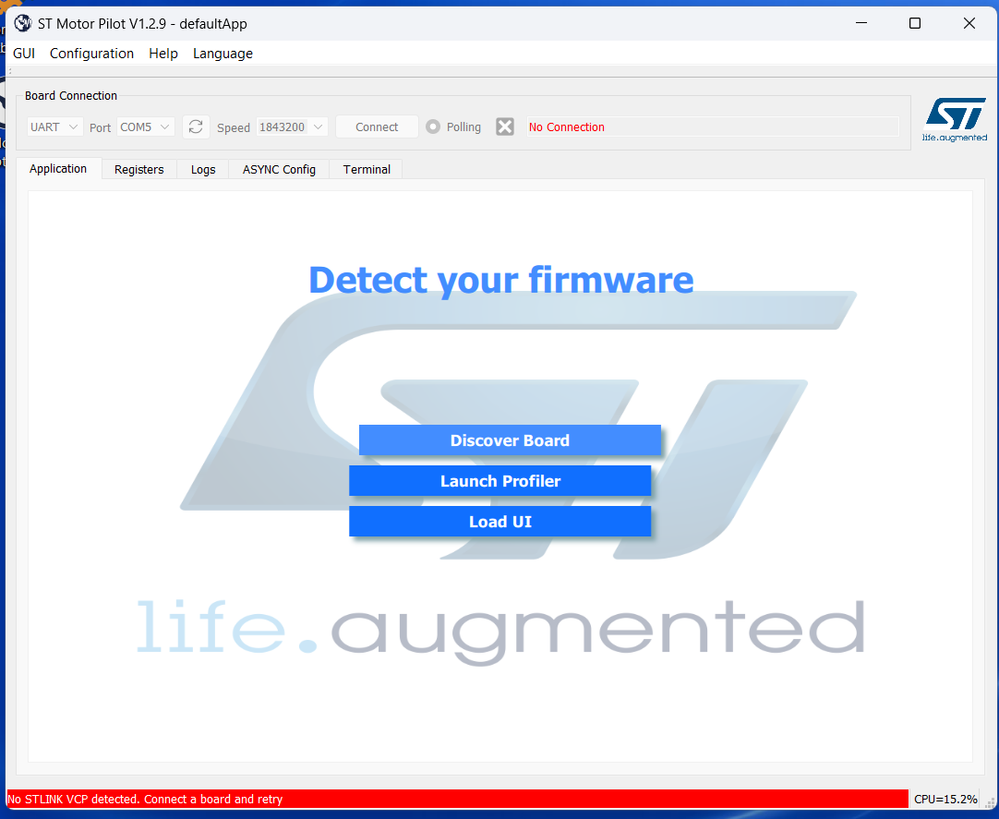Open the COM5 port dropdown

coord(145,127)
